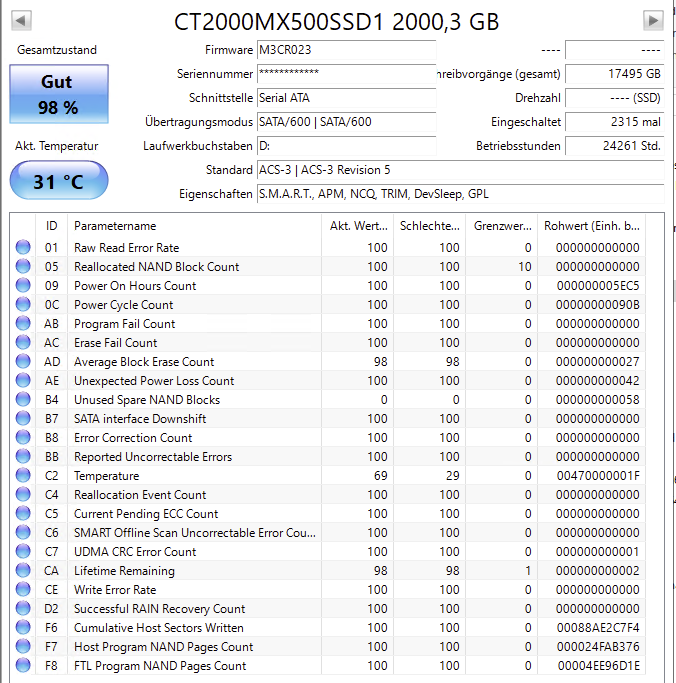Viewport: 676px width, 683px height.
Task: Click raw value 00088AE2C7F4
Action: pyautogui.click(x=598, y=628)
